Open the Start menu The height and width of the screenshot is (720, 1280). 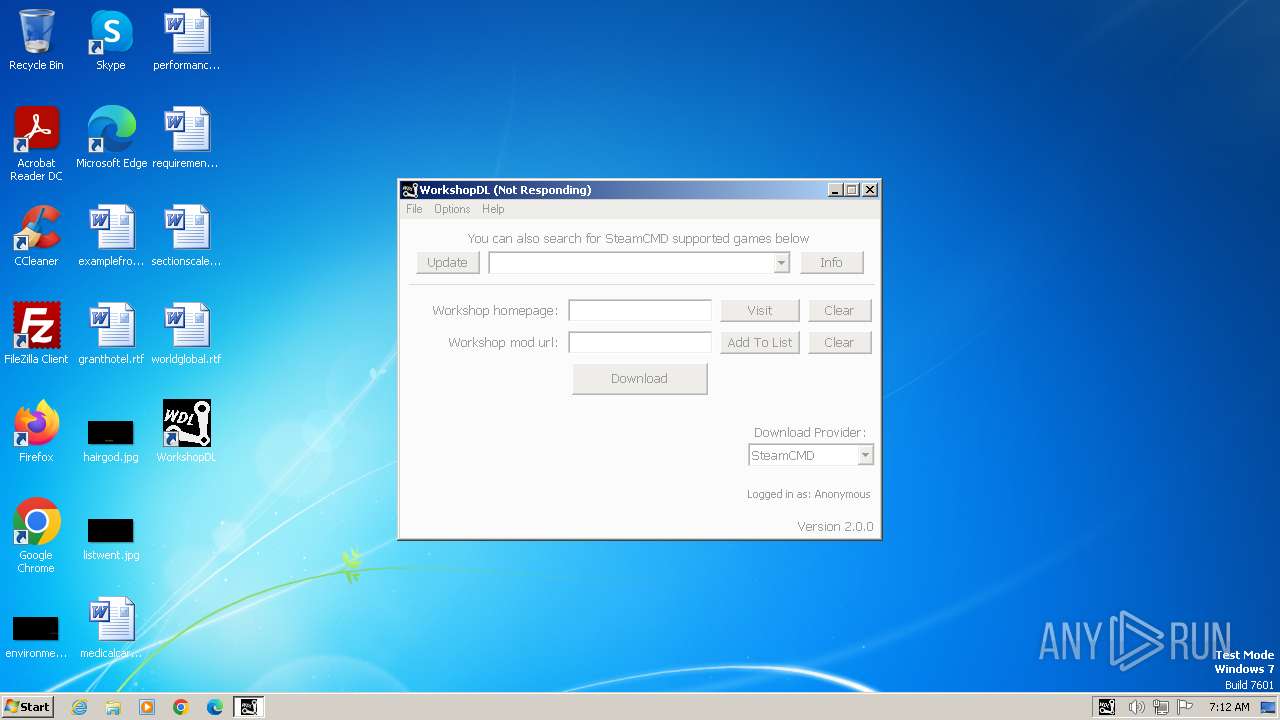27,707
